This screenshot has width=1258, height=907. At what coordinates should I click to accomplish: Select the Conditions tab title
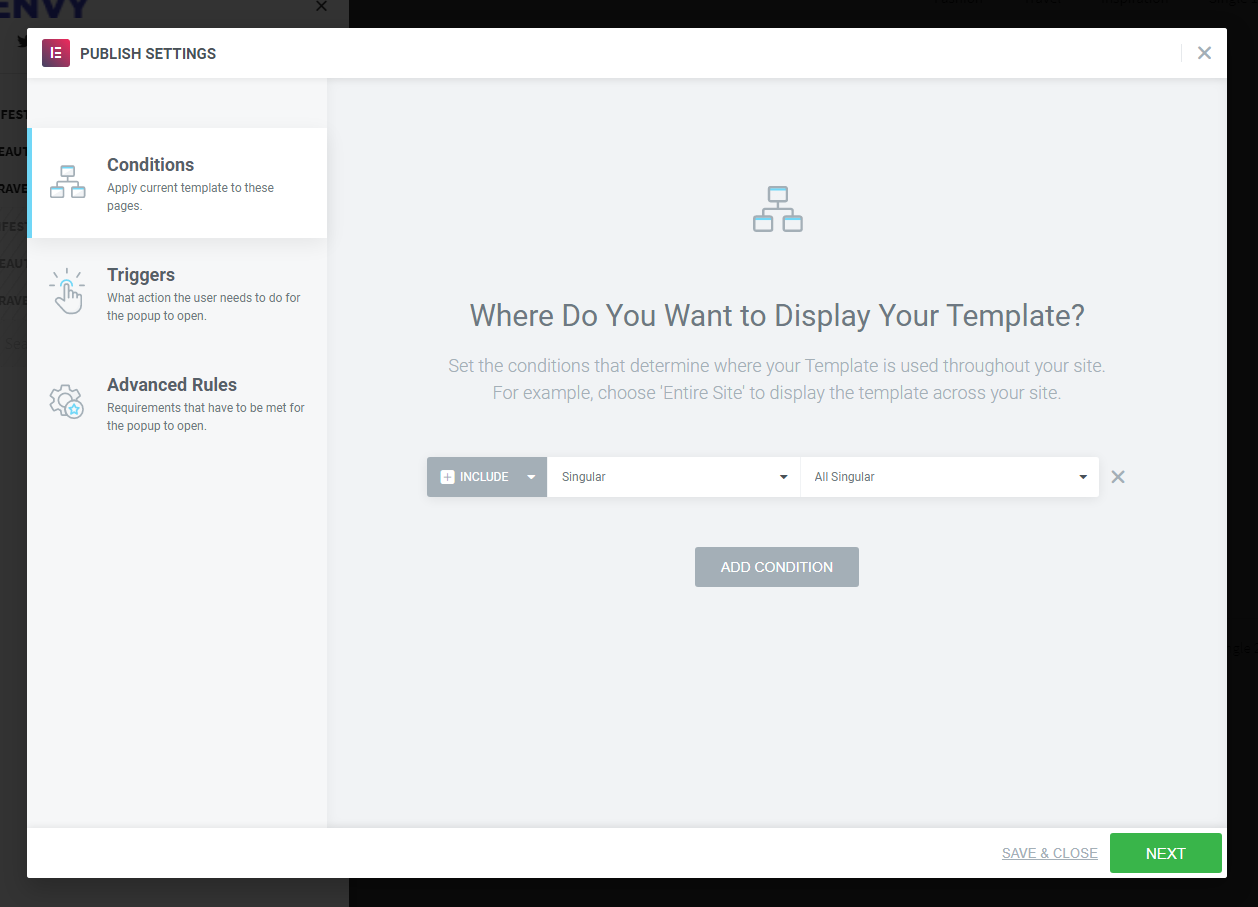click(x=151, y=165)
